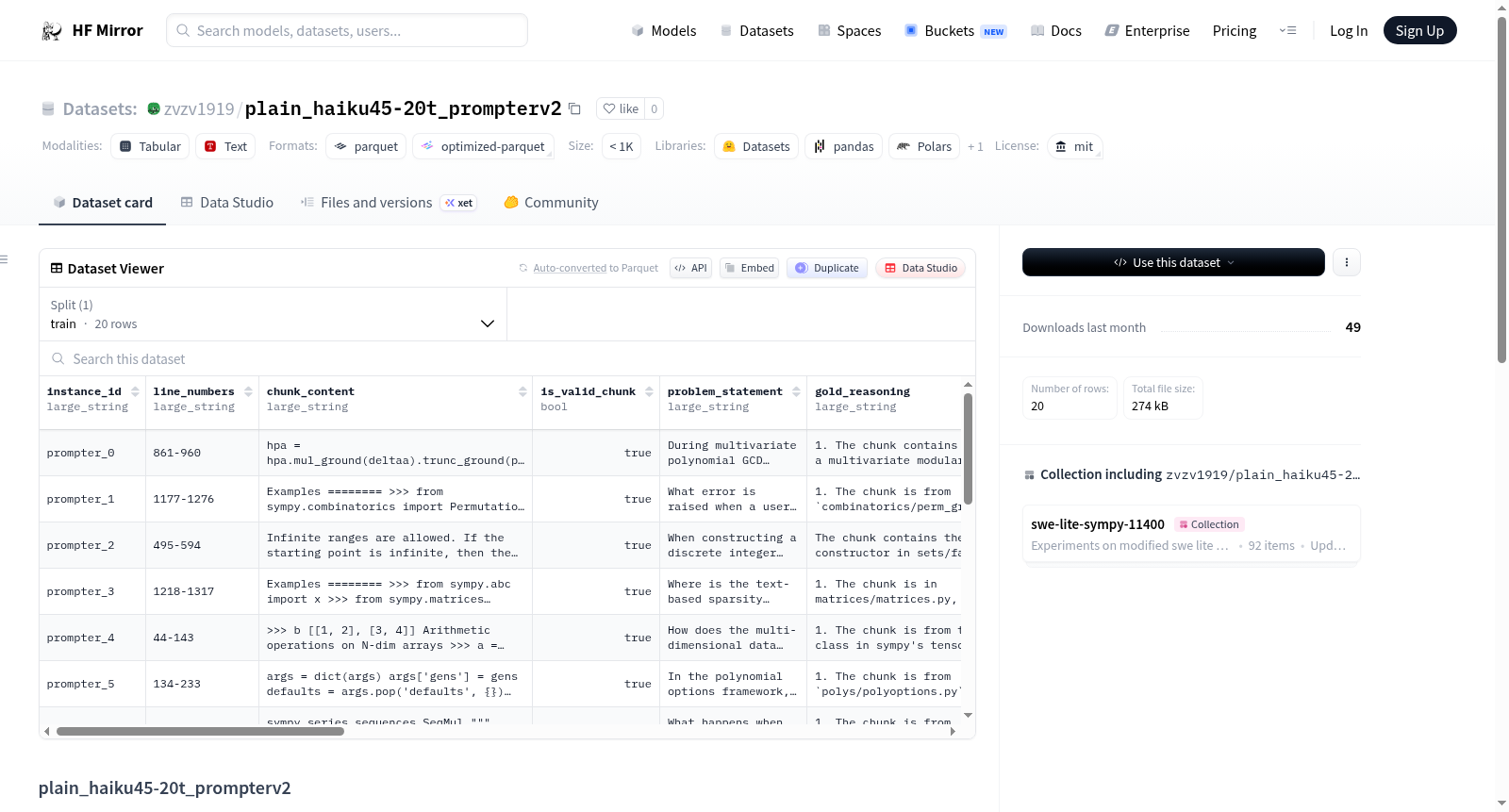
Task: Click the Datasets: breadcrumb label
Action: click(100, 108)
